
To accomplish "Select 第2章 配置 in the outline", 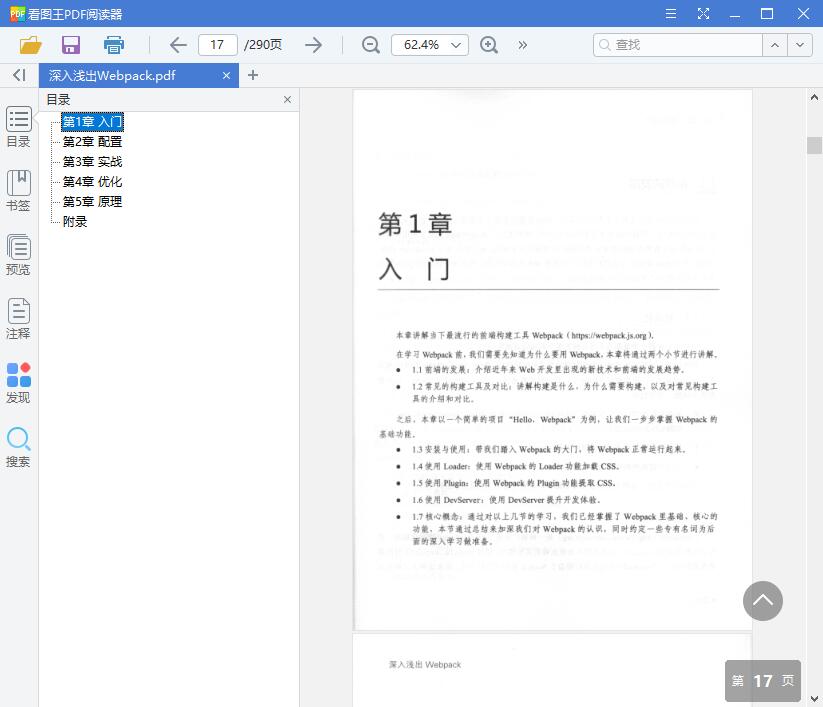I will click(x=92, y=142).
